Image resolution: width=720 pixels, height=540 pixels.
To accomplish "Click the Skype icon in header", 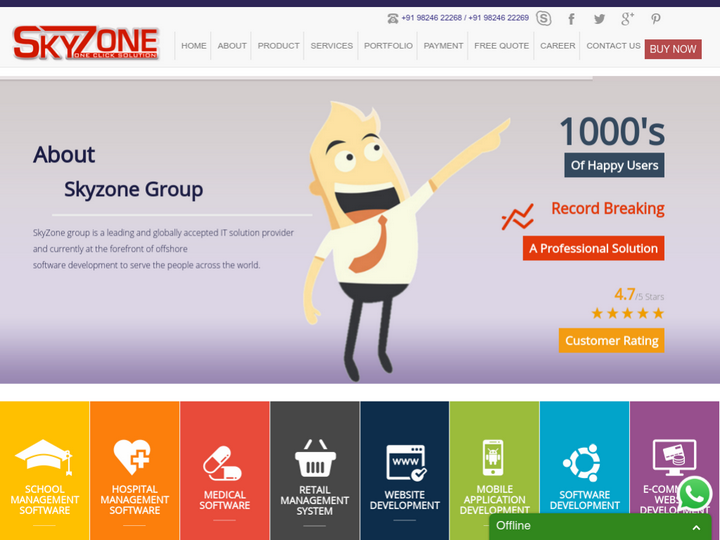I will click(543, 18).
